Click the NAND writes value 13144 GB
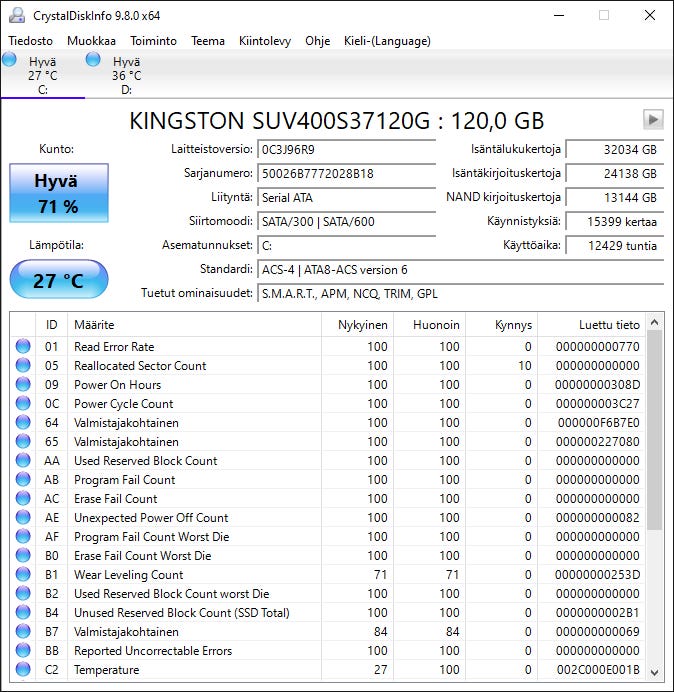The width and height of the screenshot is (674, 692). pyautogui.click(x=614, y=197)
